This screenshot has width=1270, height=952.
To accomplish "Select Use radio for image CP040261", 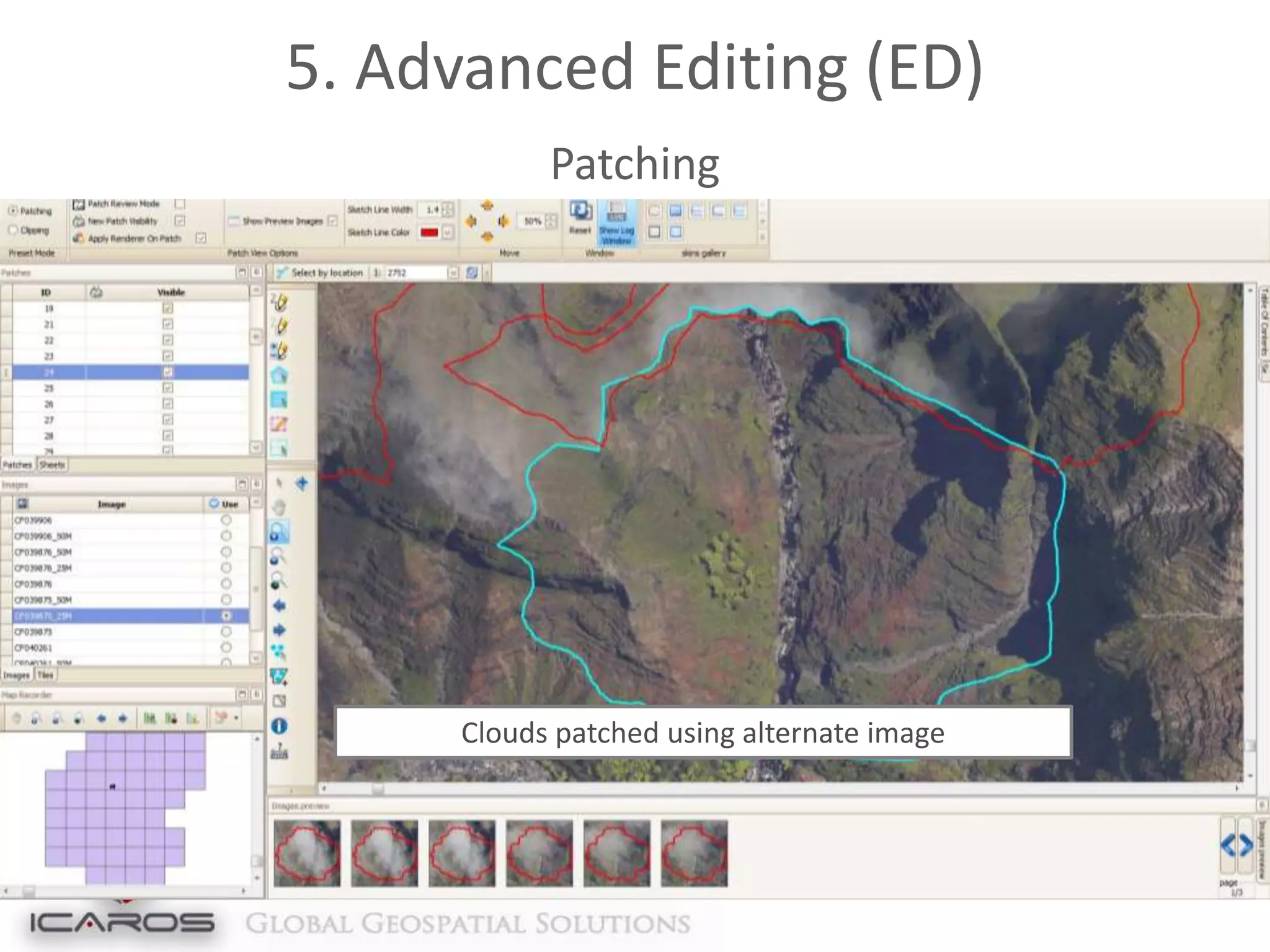I will click(x=226, y=648).
